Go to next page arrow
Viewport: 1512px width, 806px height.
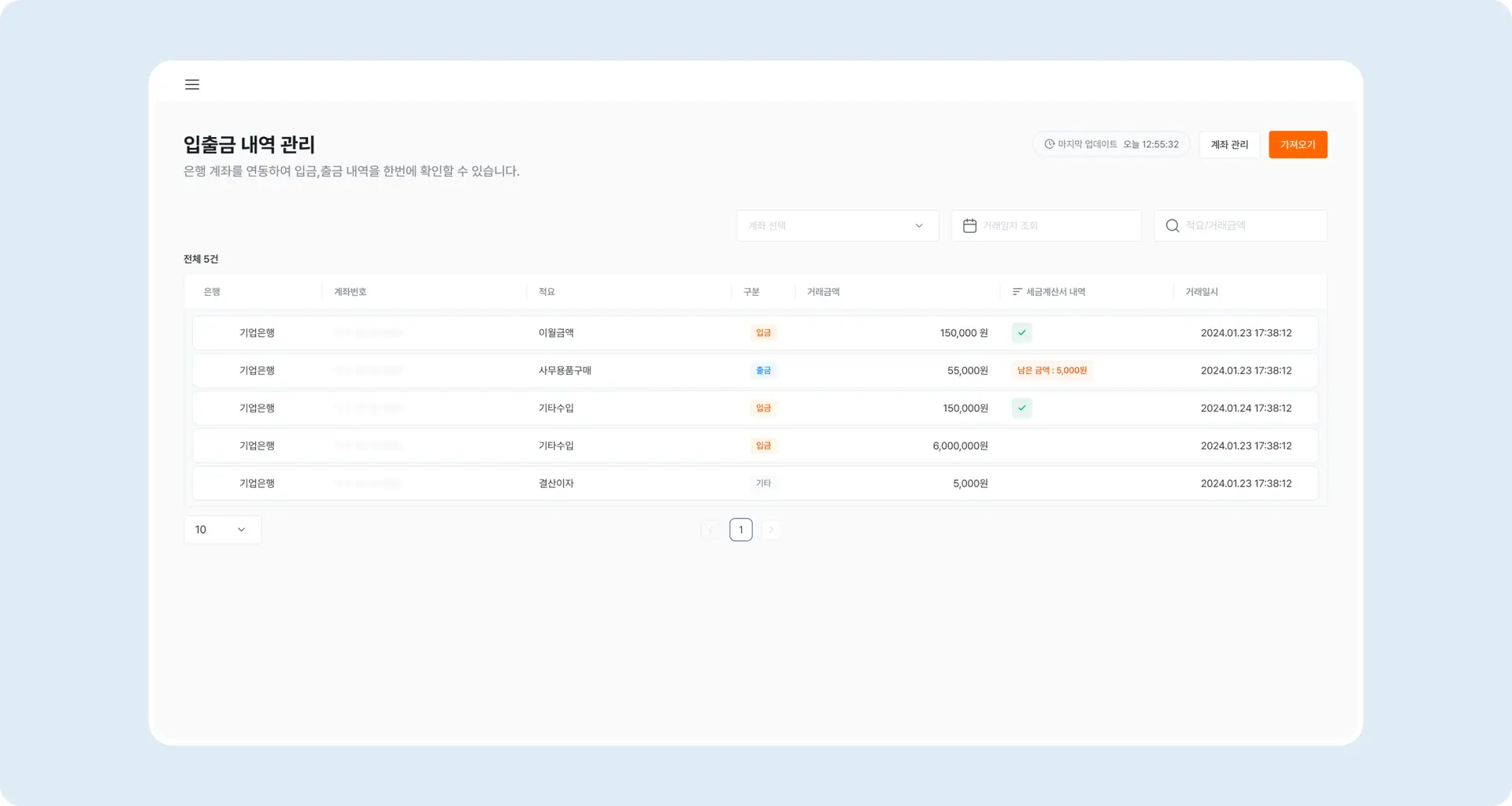pos(771,530)
